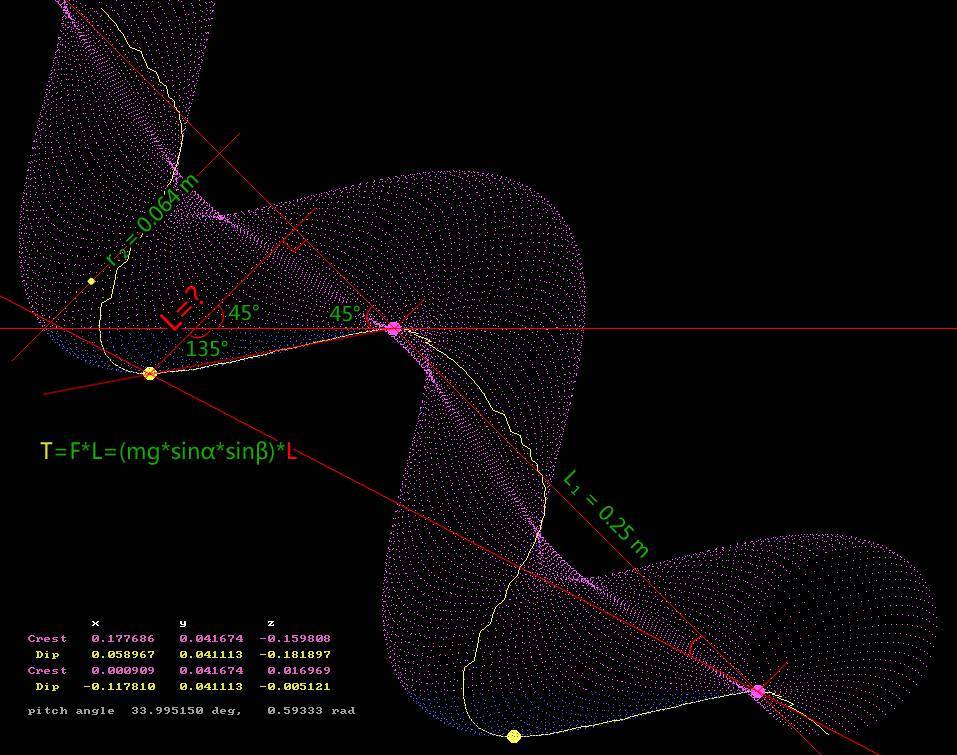Image resolution: width=957 pixels, height=755 pixels.
Task: Click the crest x value 0.000909
Action: (x=123, y=670)
